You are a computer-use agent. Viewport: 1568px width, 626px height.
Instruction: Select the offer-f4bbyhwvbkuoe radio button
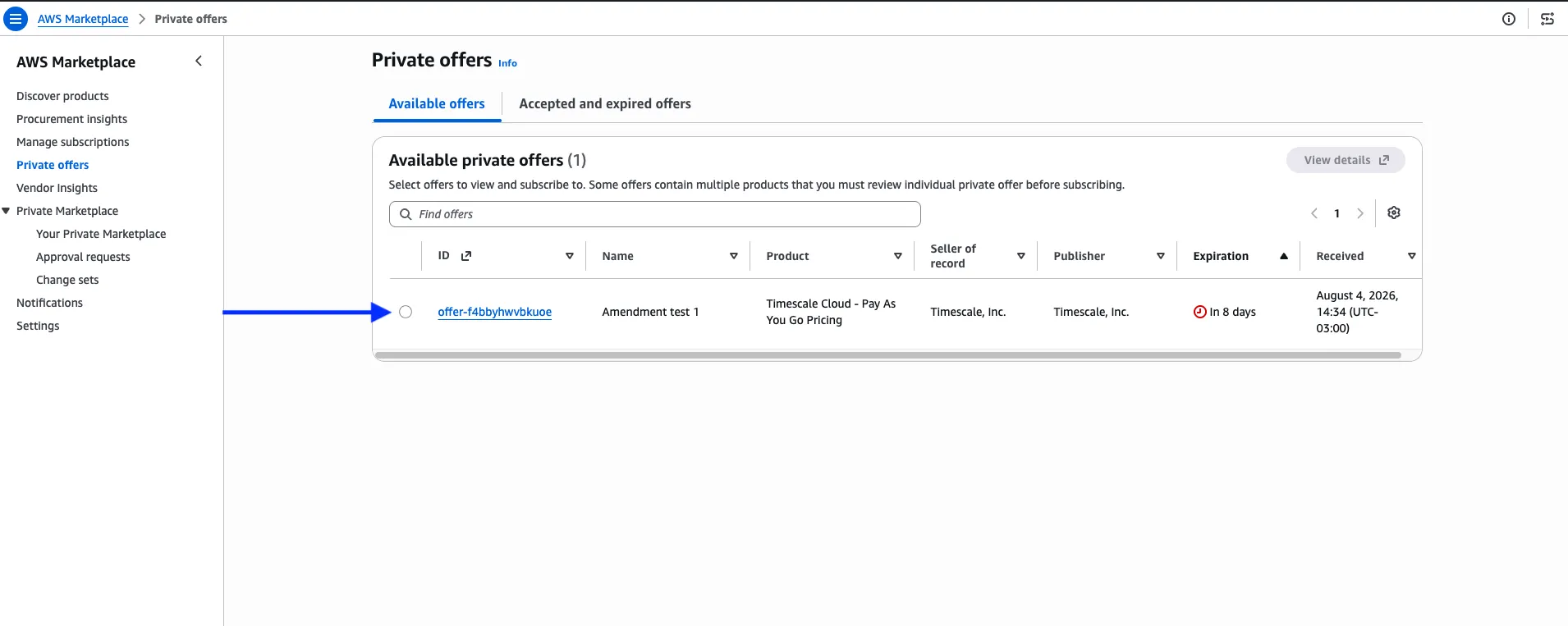click(x=406, y=312)
